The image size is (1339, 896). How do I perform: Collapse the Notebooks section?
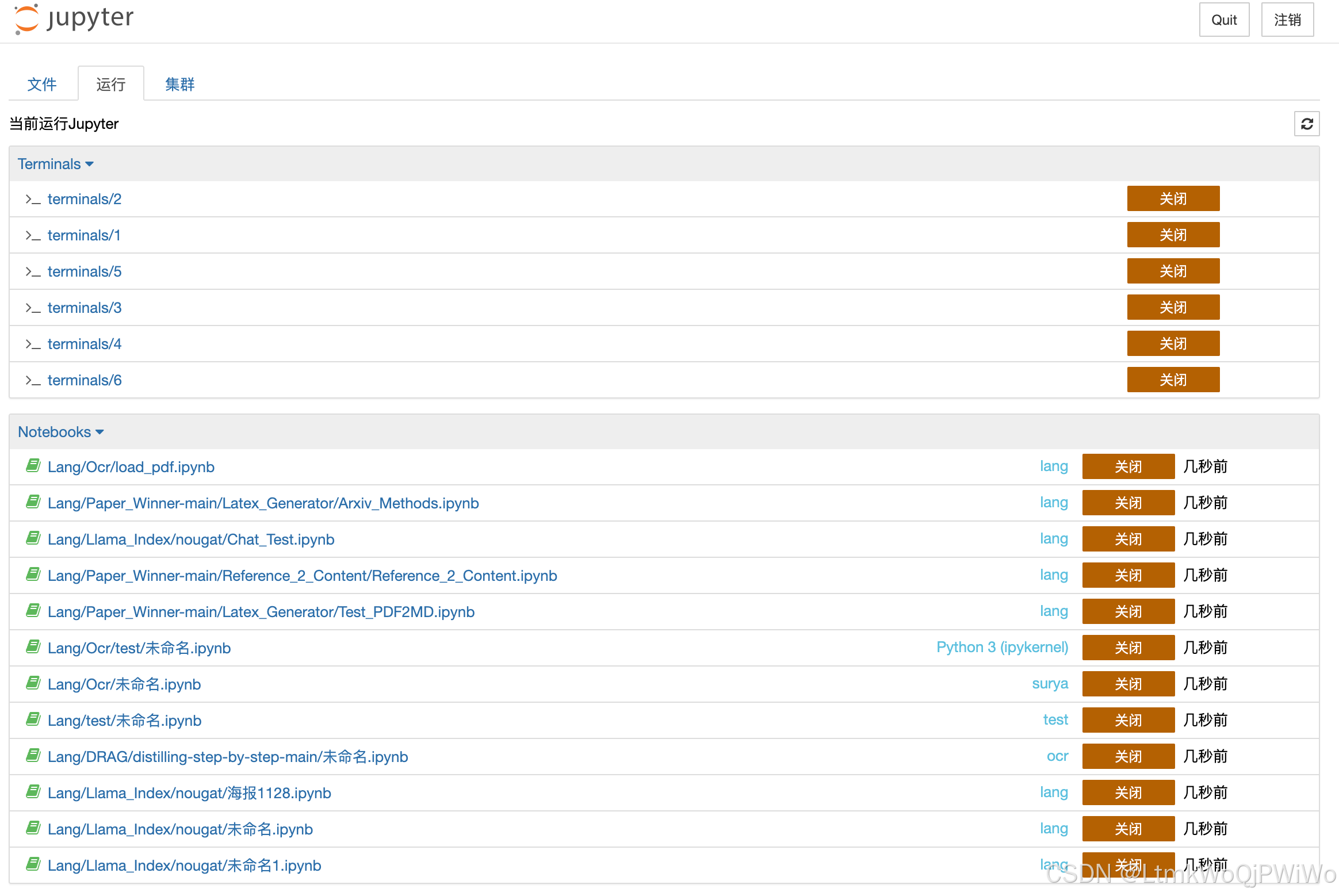pyautogui.click(x=100, y=432)
